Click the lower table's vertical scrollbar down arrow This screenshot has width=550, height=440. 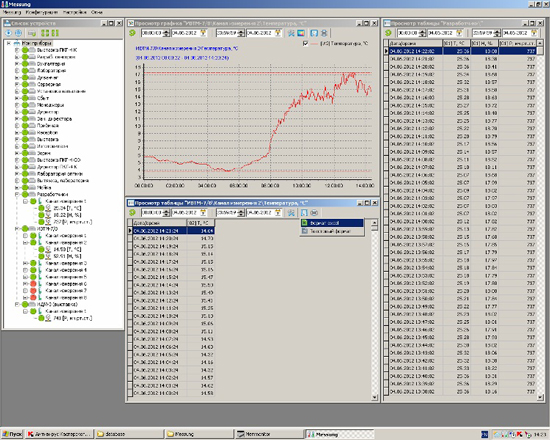pos(374,397)
